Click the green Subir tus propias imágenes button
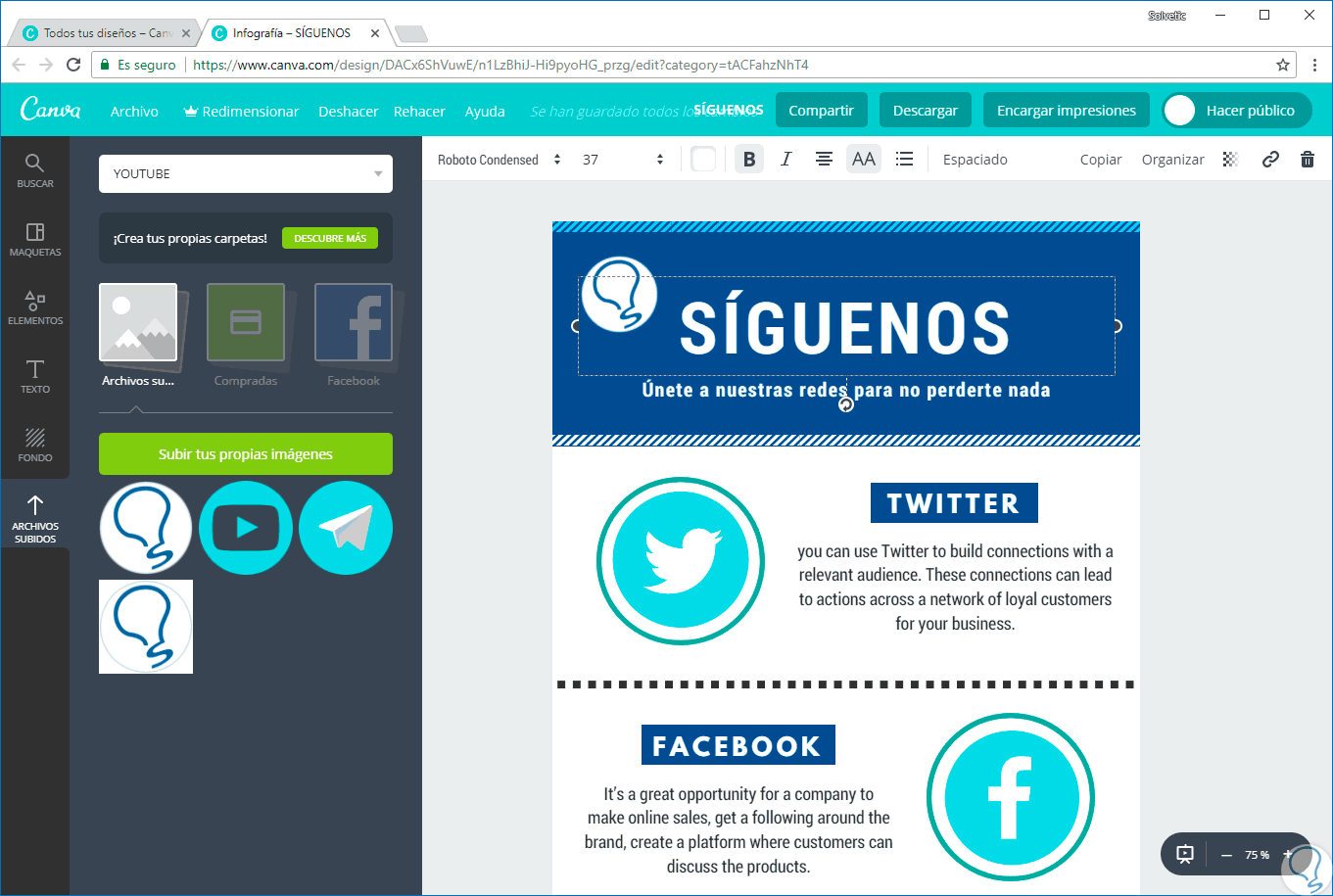 [246, 454]
